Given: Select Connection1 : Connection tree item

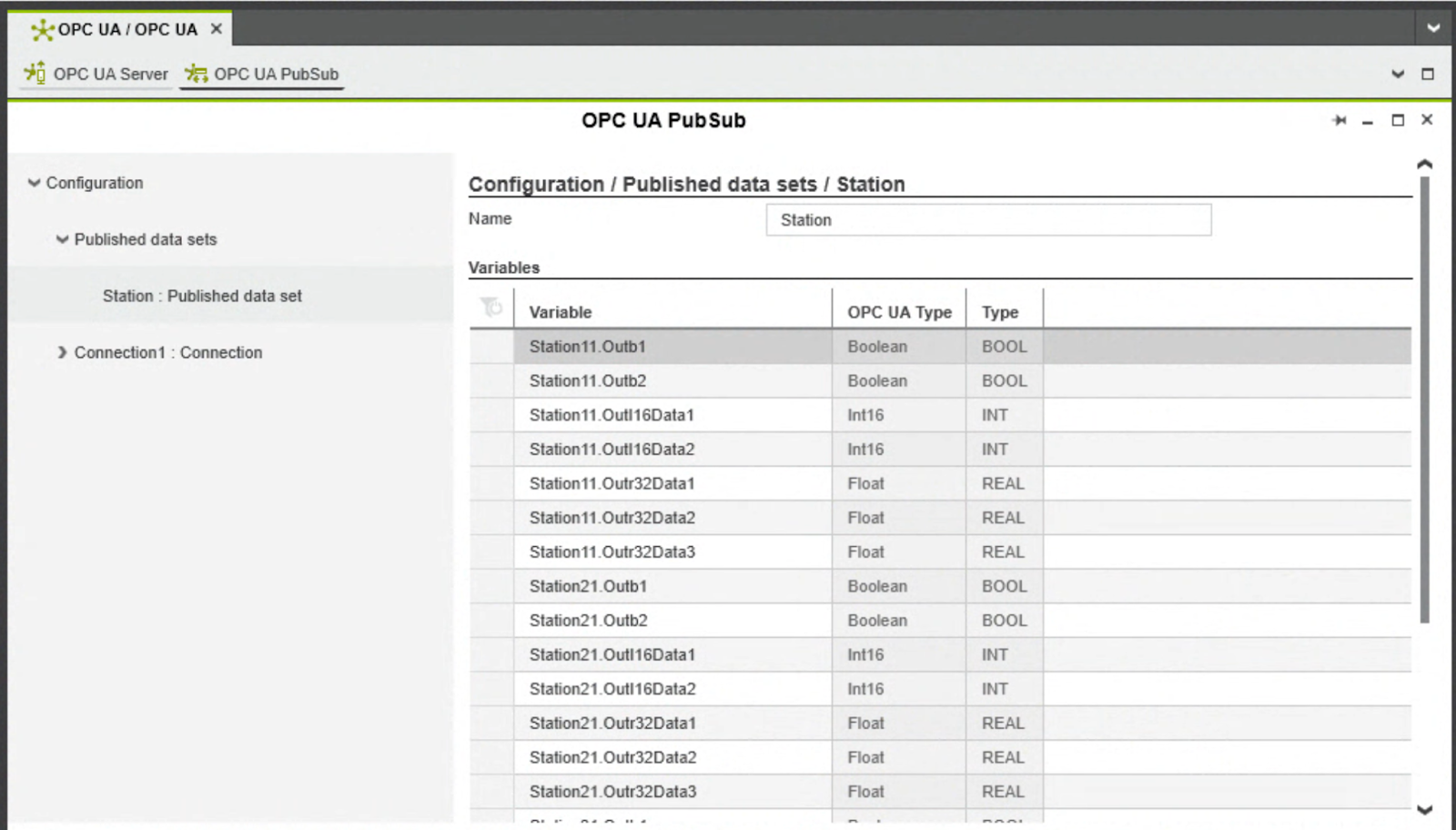Looking at the screenshot, I should click(x=168, y=352).
